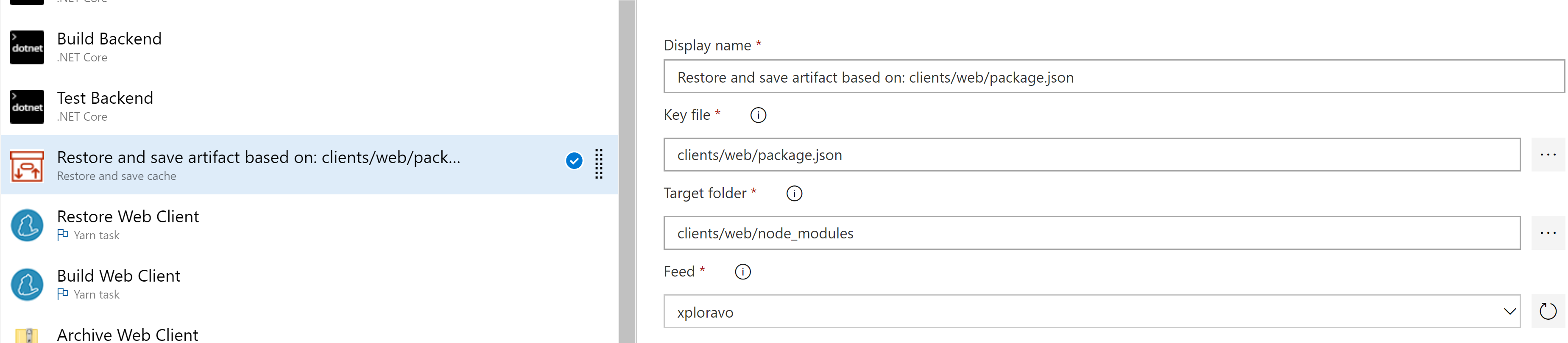This screenshot has width=1568, height=343.
Task: Click the '.NET Core' subtitle under Test Backend
Action: (82, 117)
